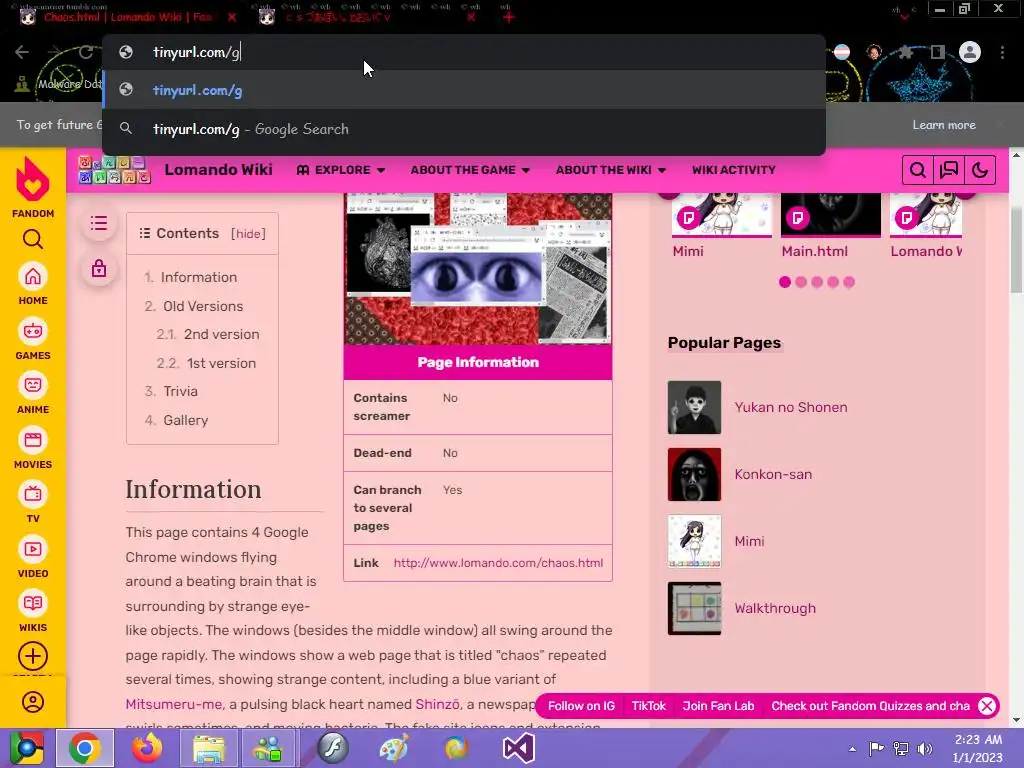1024x768 pixels.
Task: Open Chrome profile avatar icon
Action: coord(970,52)
